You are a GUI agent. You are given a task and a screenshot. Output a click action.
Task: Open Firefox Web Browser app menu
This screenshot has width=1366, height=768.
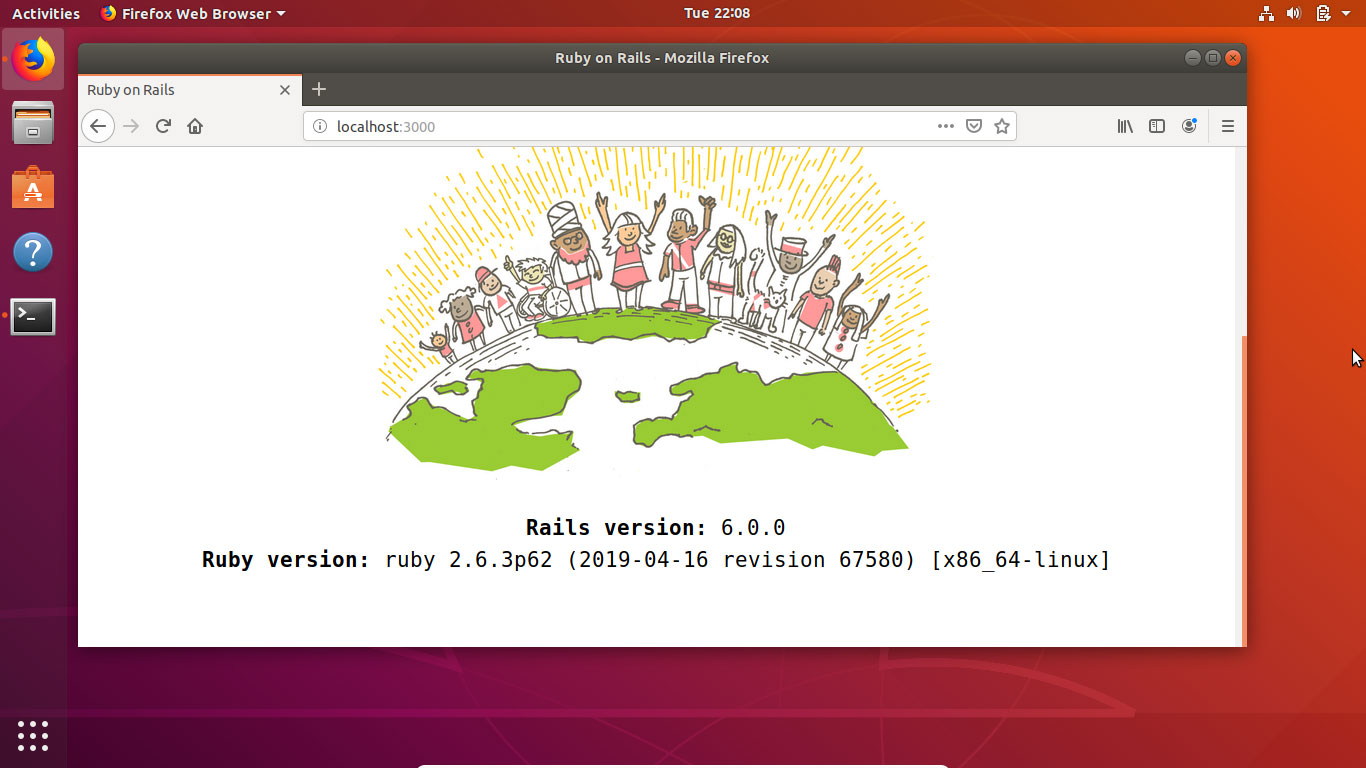pyautogui.click(x=192, y=13)
